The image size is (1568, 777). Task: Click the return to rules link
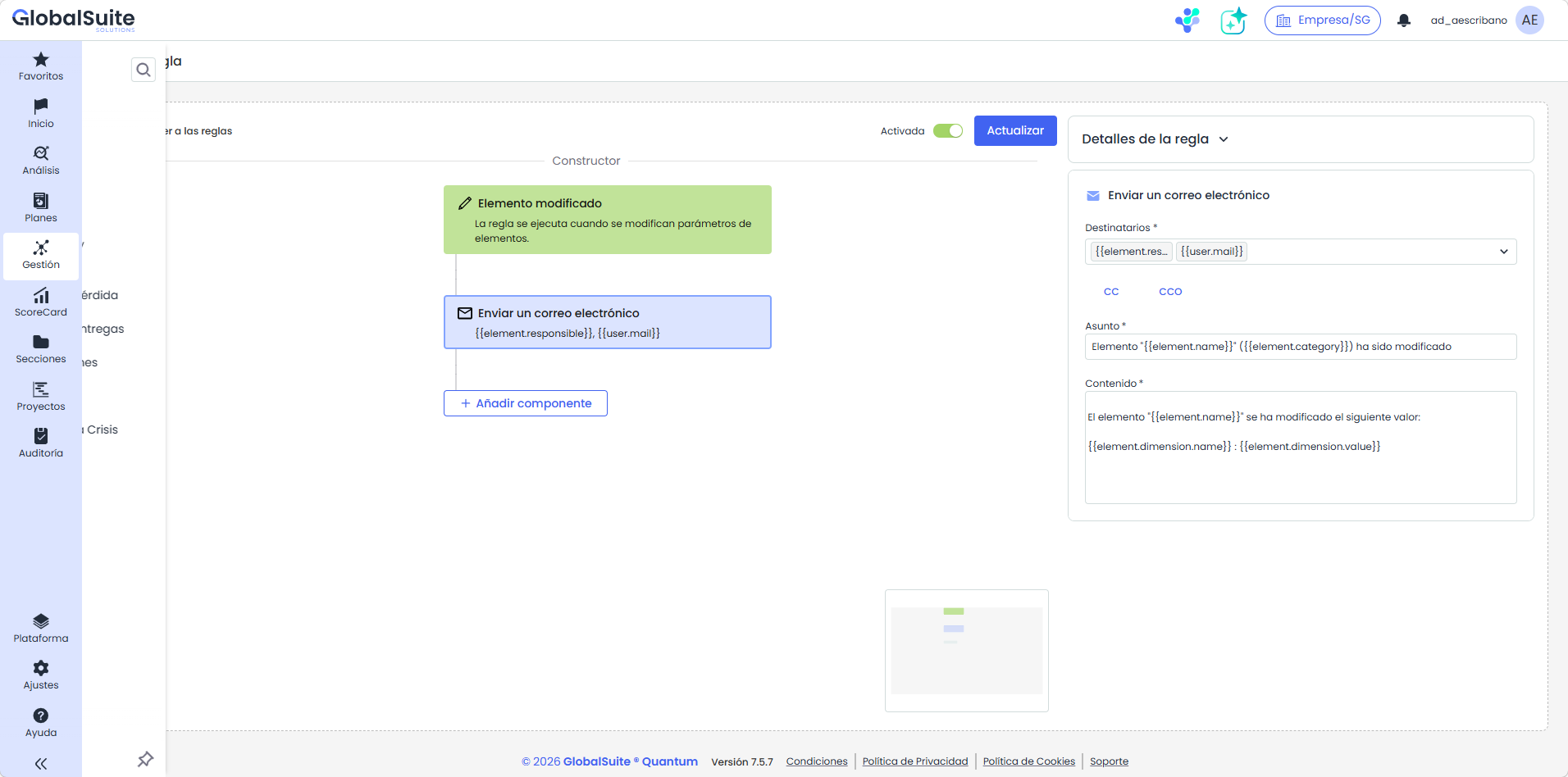click(199, 131)
